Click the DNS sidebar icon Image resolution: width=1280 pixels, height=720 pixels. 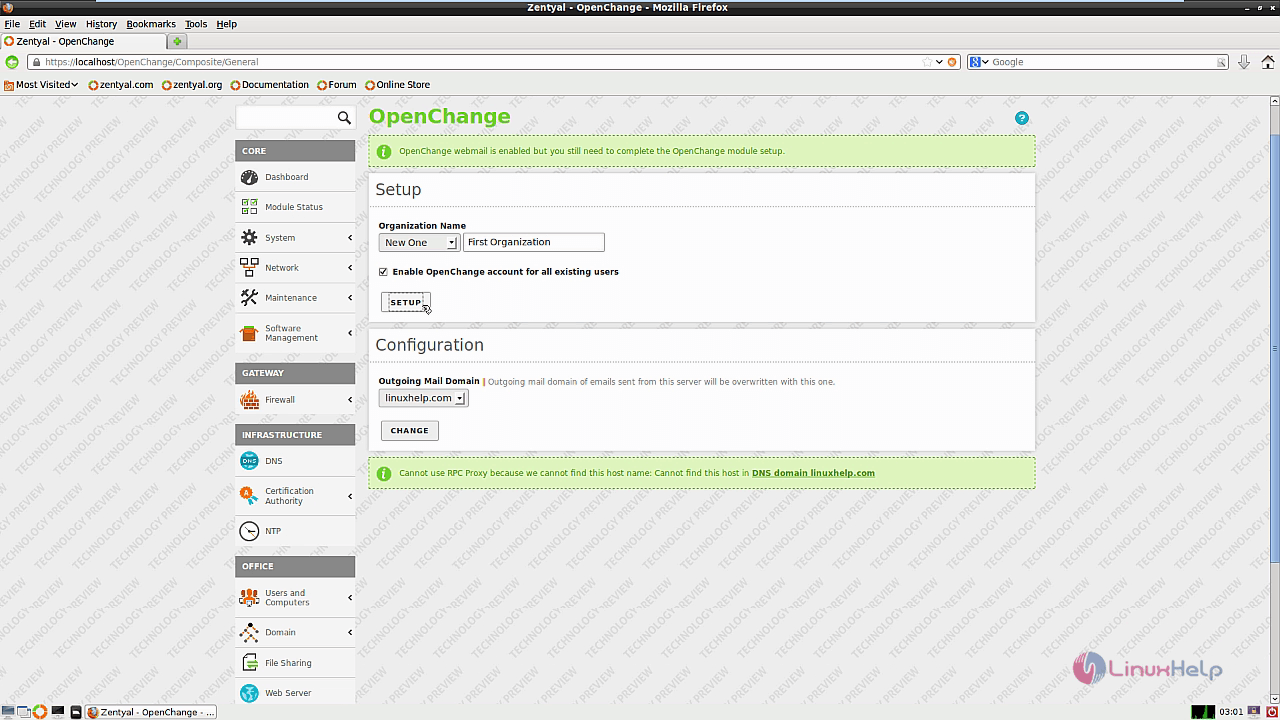point(249,461)
